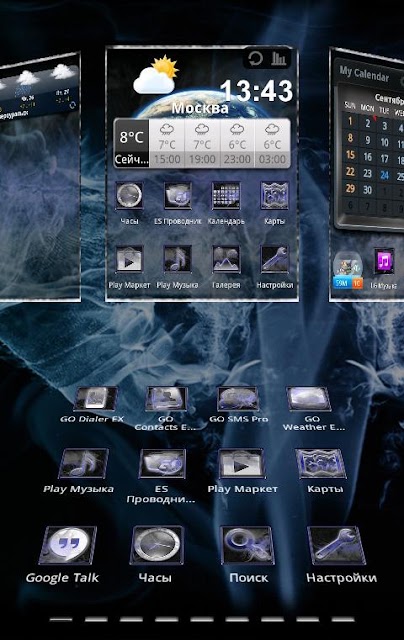Select the right My Calendar screen preview

point(366,175)
